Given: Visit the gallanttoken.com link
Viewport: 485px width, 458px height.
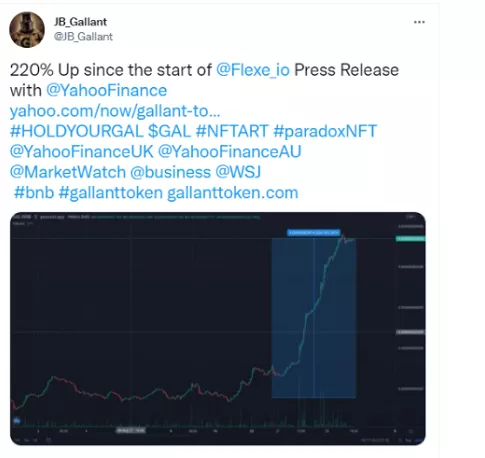Looking at the screenshot, I should click(x=233, y=193).
